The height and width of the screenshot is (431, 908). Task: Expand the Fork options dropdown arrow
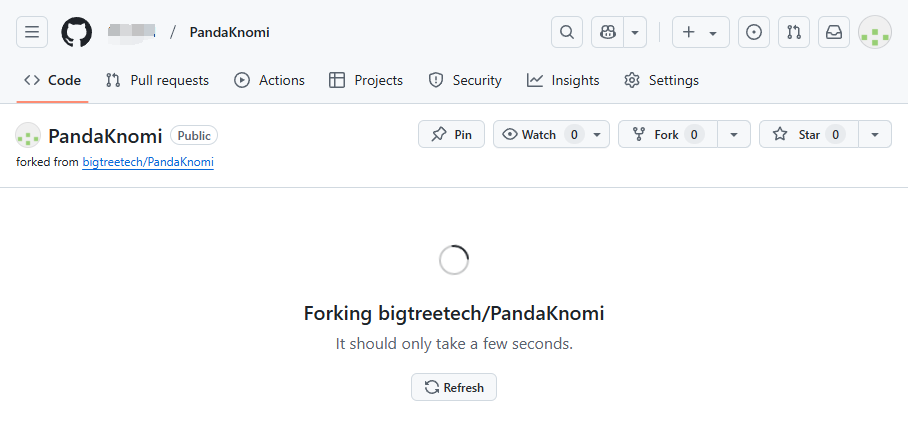pos(734,134)
